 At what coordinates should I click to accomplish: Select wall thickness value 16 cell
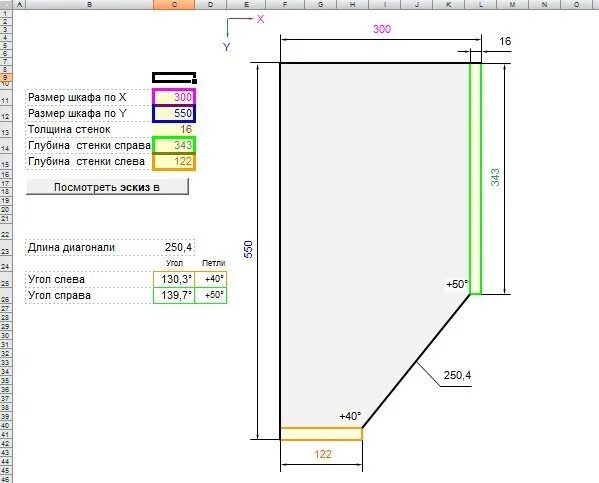pos(174,130)
